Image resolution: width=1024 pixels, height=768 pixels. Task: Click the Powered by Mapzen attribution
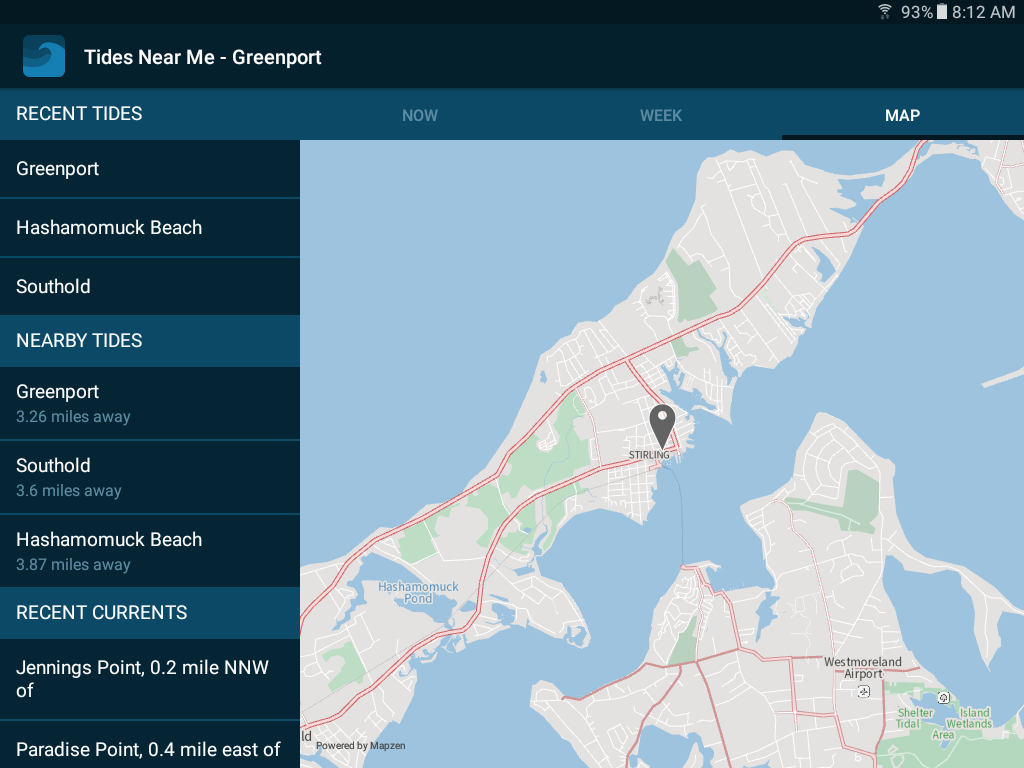click(360, 746)
